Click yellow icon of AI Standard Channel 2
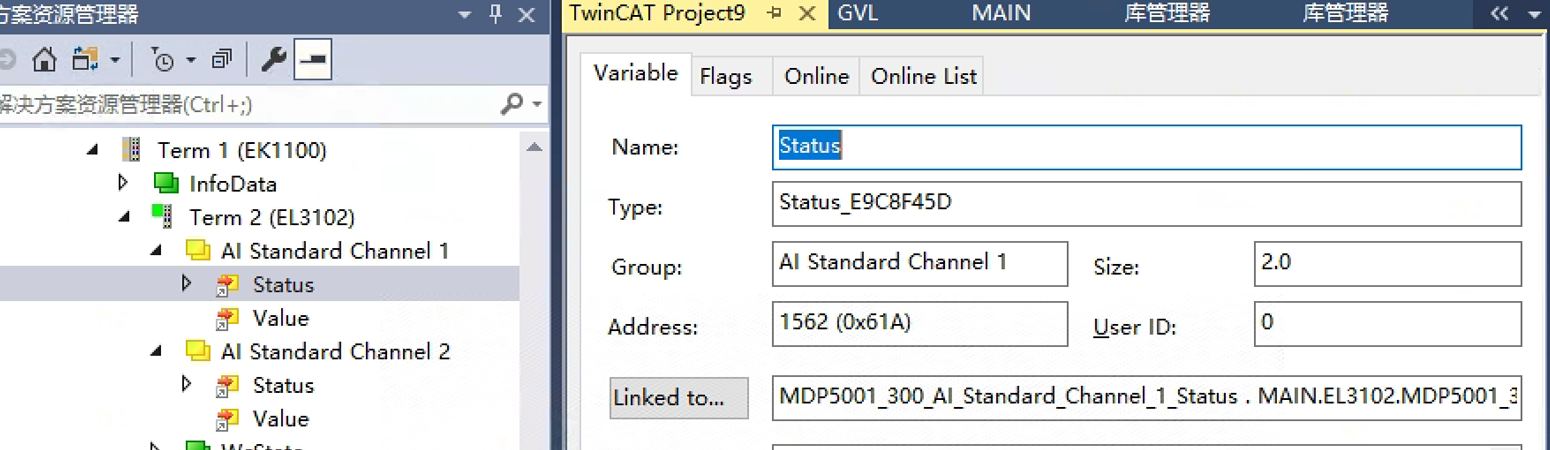Viewport: 1550px width, 450px height. pos(198,351)
